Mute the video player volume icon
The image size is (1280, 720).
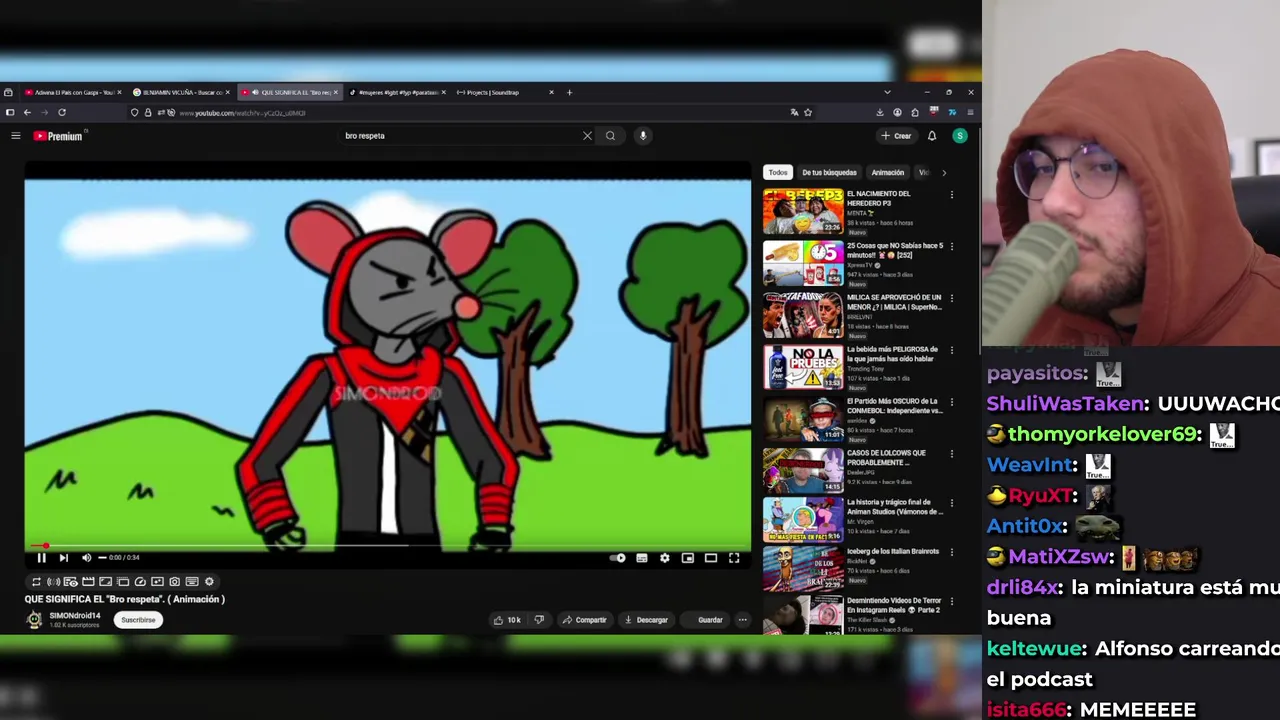86,558
